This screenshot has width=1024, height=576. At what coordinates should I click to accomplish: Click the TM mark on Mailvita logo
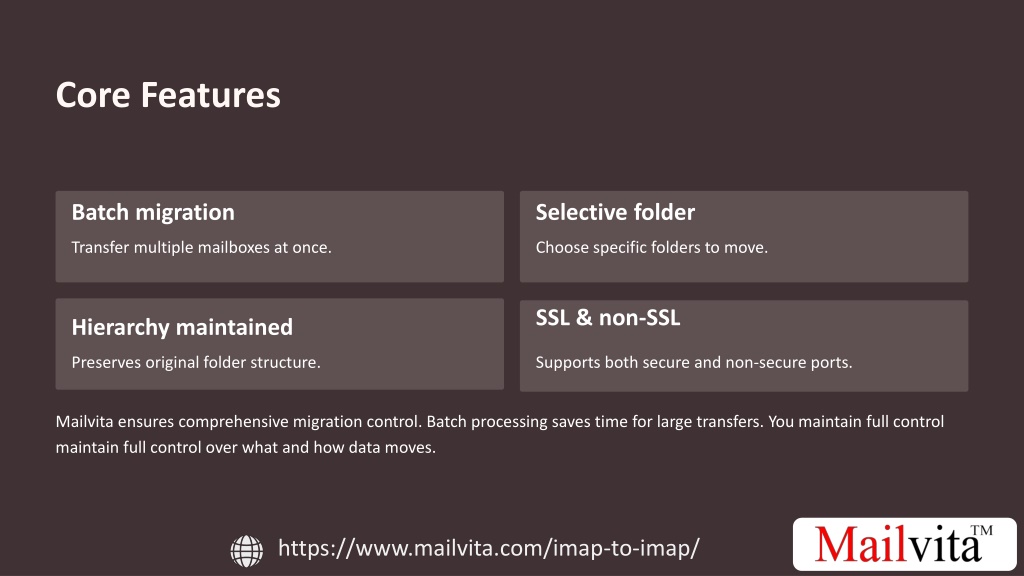(982, 530)
